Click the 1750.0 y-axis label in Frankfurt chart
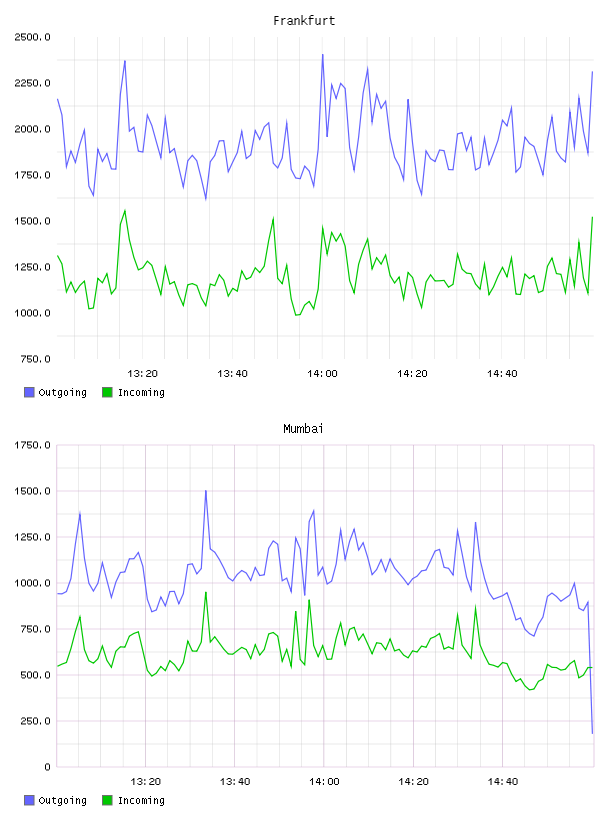 [32, 175]
